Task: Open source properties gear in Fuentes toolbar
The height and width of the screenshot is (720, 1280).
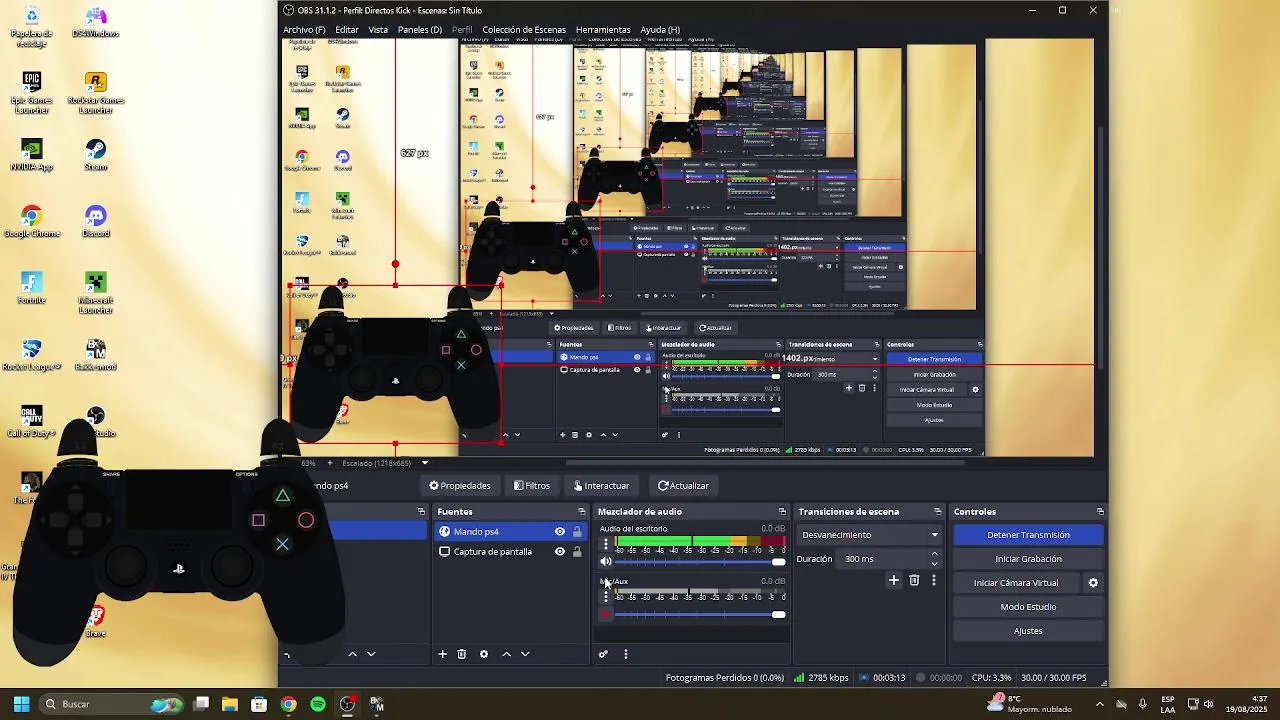Action: (484, 654)
